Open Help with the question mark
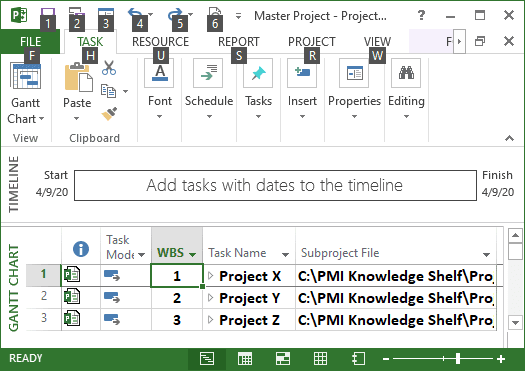 pyautogui.click(x=421, y=15)
